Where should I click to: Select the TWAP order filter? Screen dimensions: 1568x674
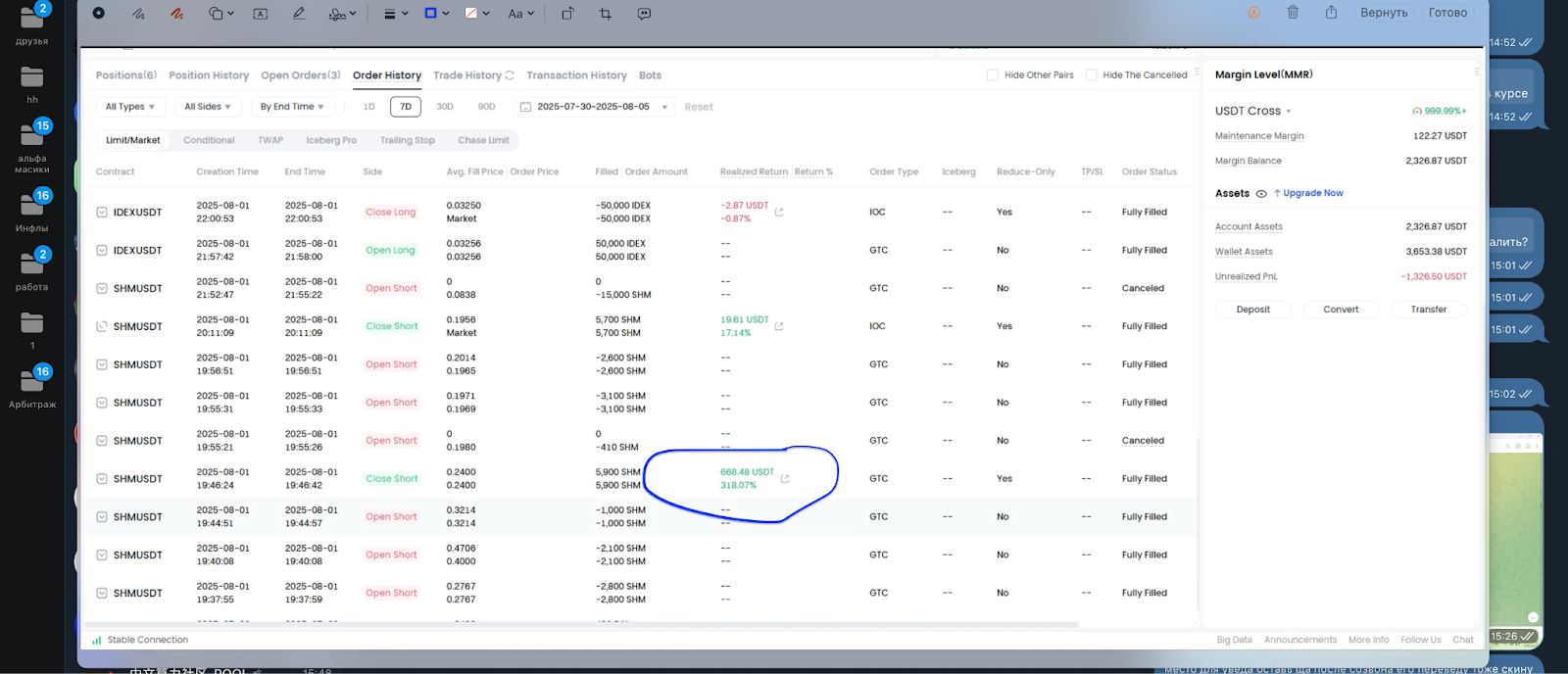pyautogui.click(x=270, y=140)
